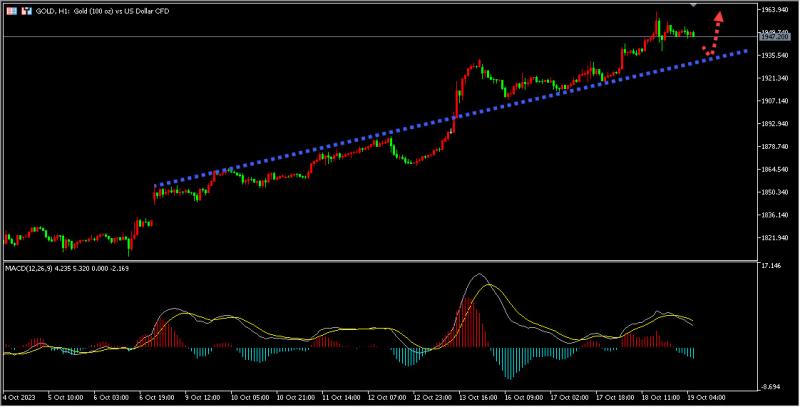Screen dimensions: 800x407
Task: Click the 1821.940 price axis label
Action: click(x=777, y=239)
